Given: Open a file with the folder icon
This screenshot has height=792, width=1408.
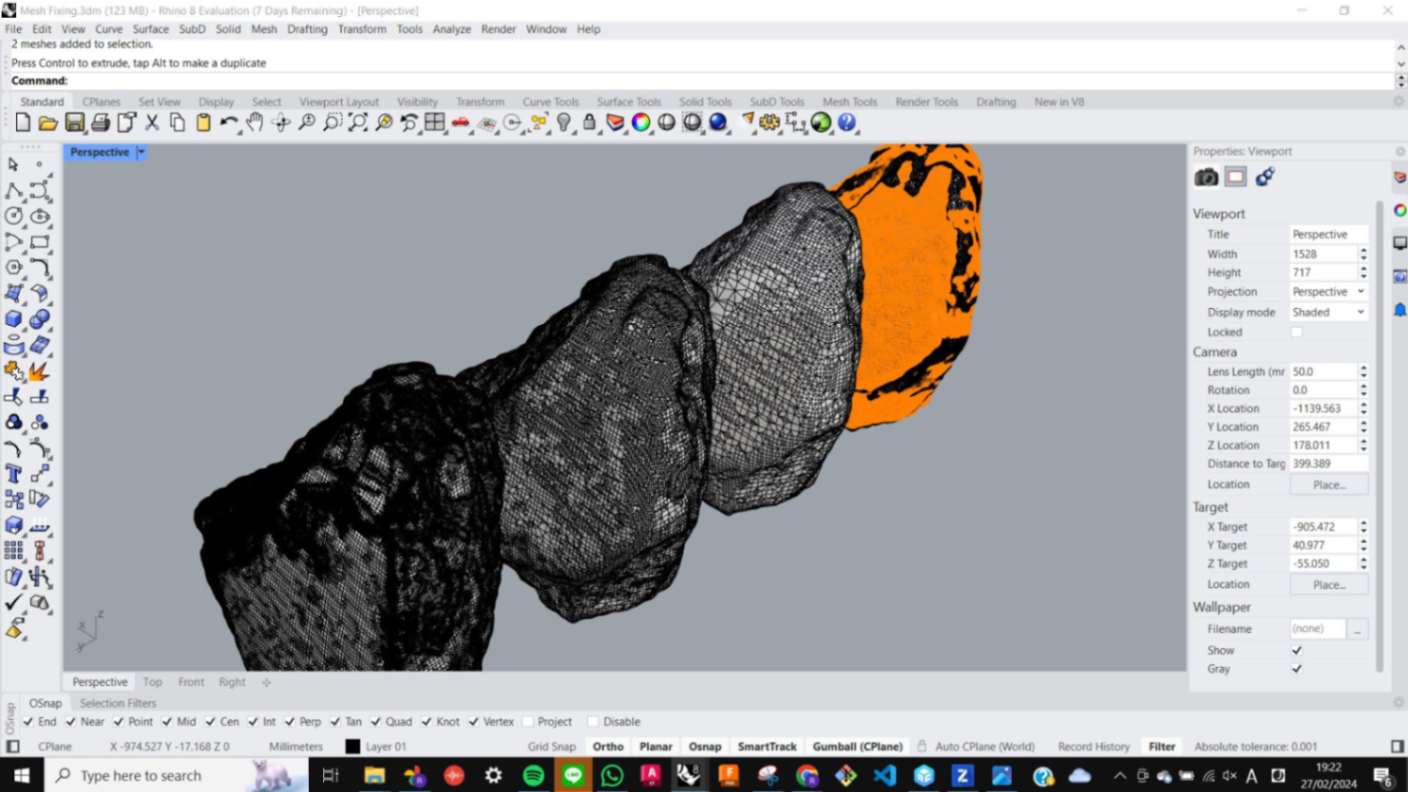Looking at the screenshot, I should click(x=48, y=123).
